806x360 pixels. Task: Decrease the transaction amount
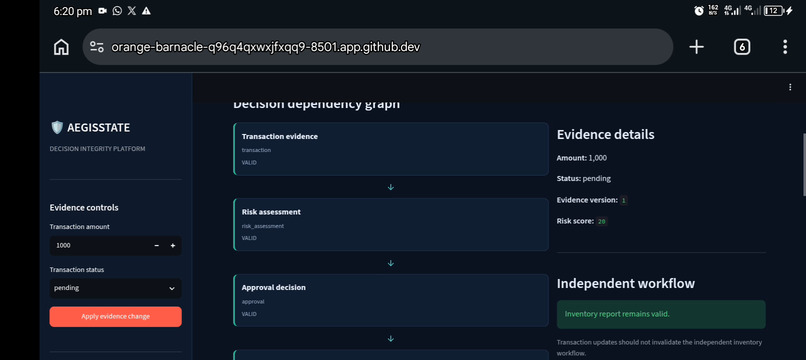click(157, 246)
